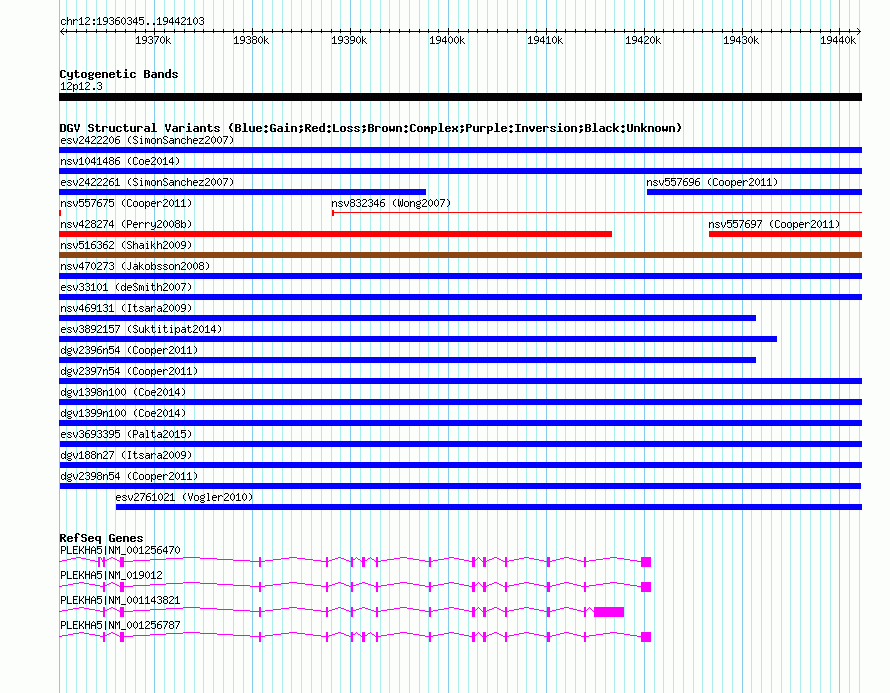The image size is (890, 693).
Task: Click the esv33101 (deSmith2007) label
Action: point(126,287)
